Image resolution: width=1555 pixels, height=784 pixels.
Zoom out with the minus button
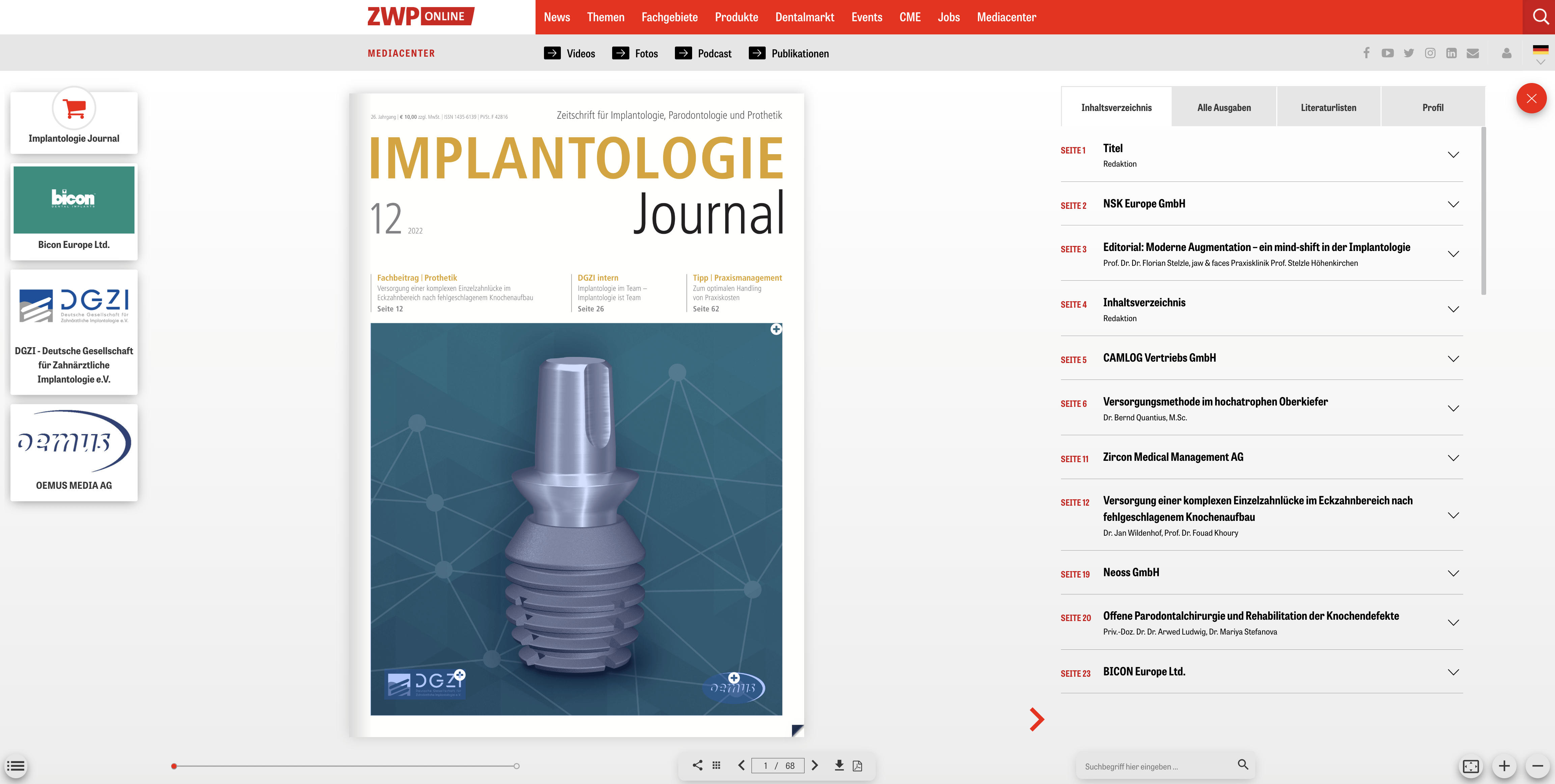click(1537, 766)
